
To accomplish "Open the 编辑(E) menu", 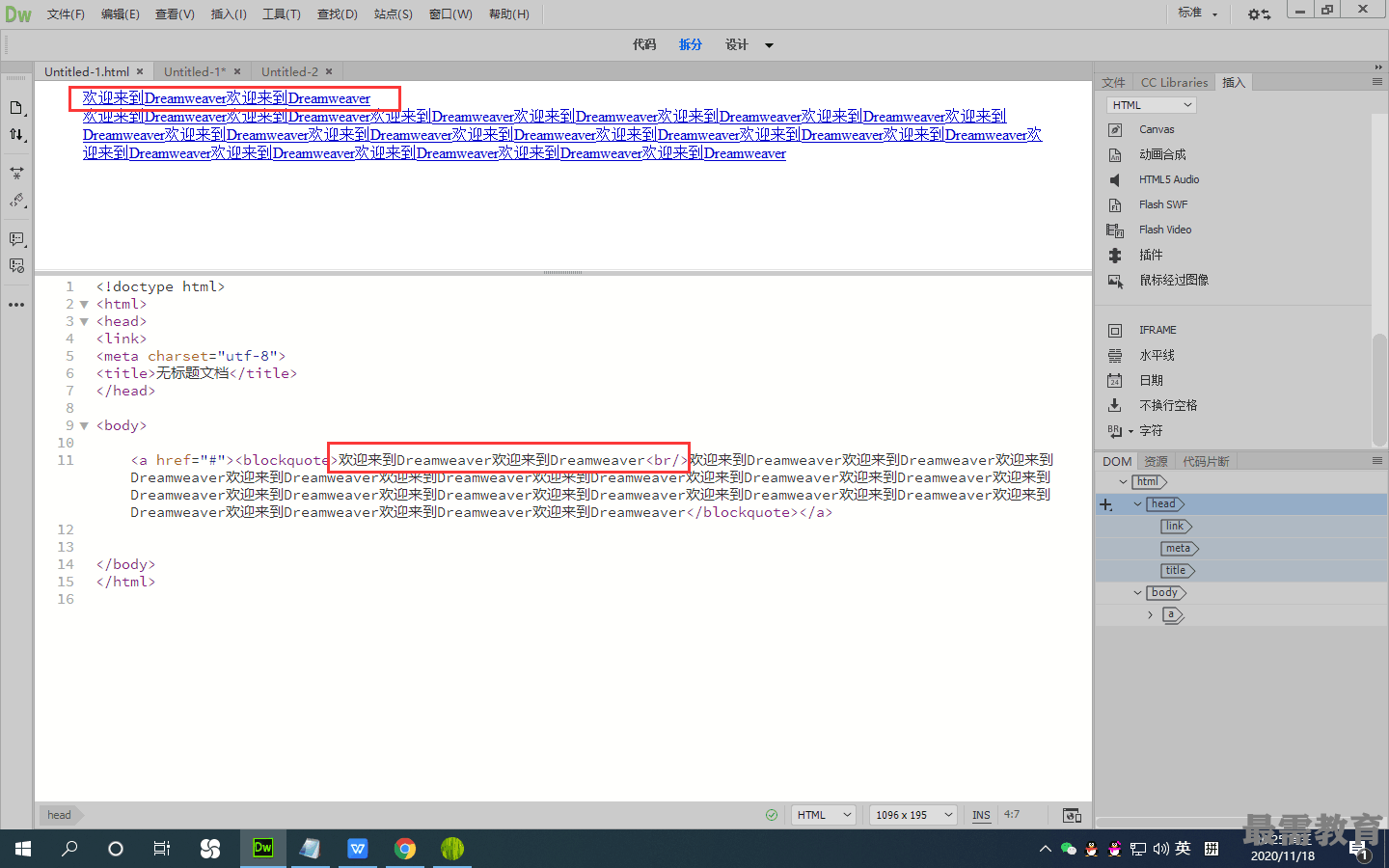I will (x=121, y=14).
